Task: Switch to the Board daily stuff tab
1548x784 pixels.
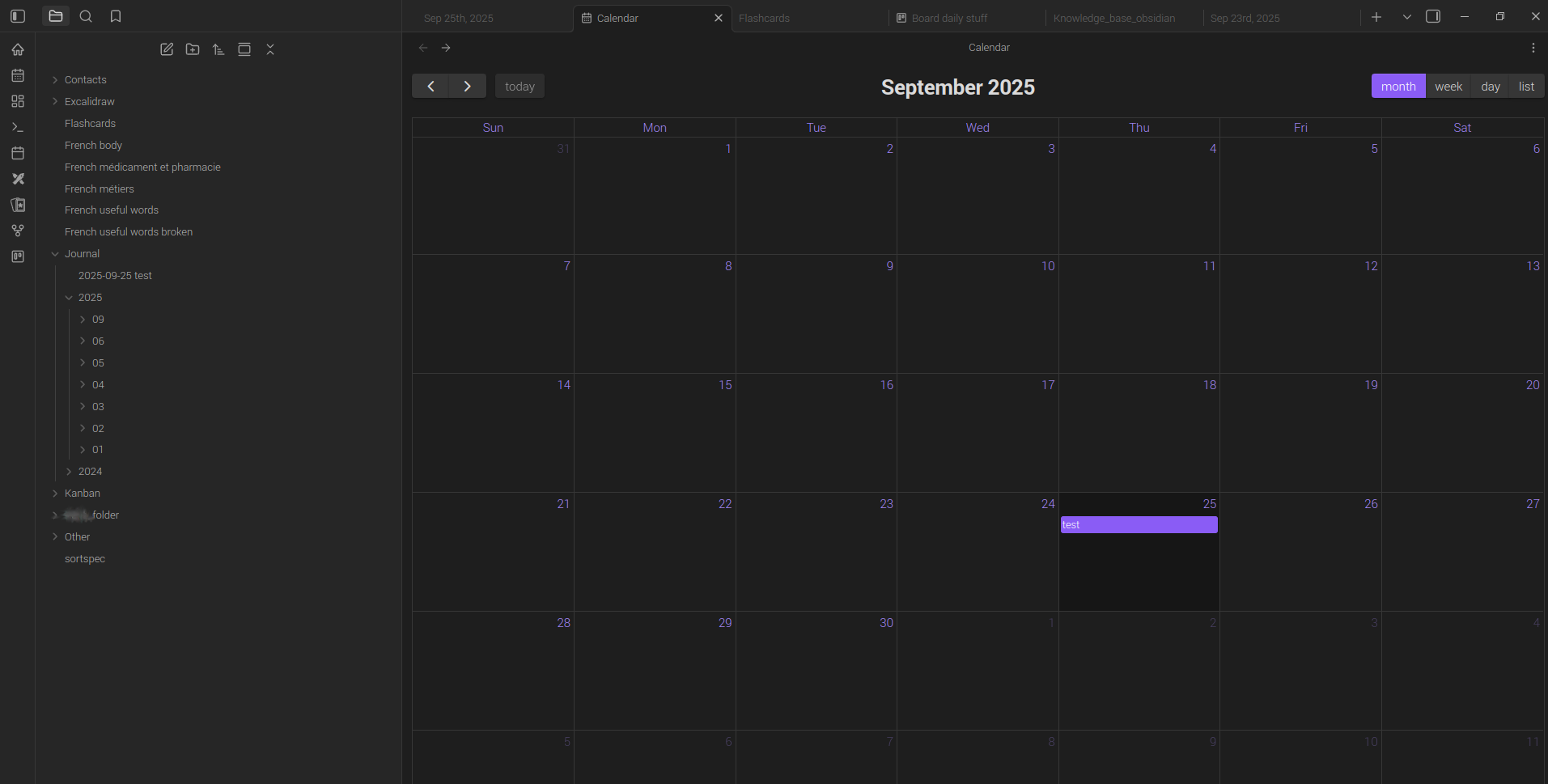Action: tap(949, 18)
